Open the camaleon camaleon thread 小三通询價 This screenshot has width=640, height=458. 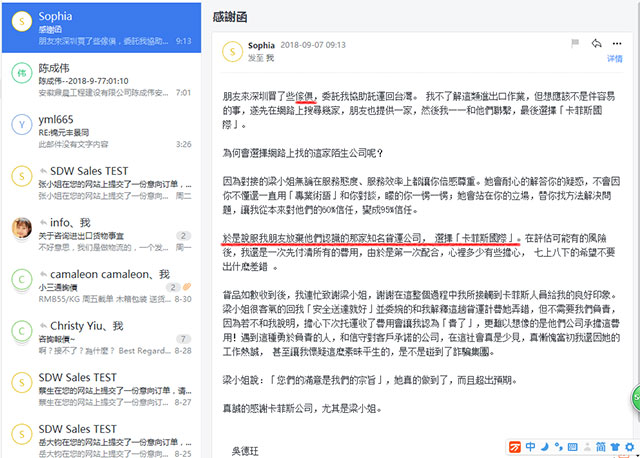click(101, 286)
